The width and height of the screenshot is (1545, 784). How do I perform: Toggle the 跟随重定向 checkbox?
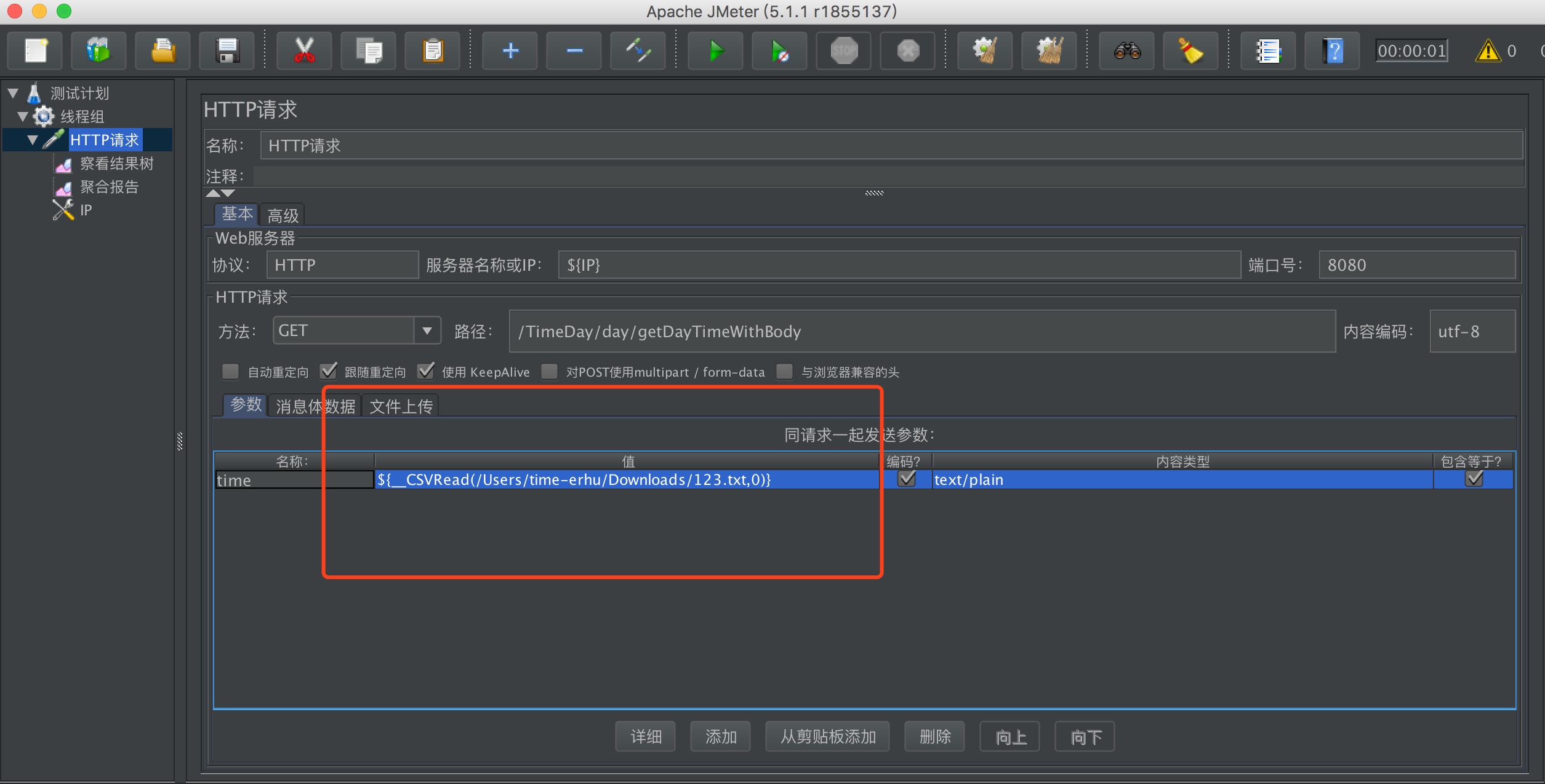tap(330, 372)
